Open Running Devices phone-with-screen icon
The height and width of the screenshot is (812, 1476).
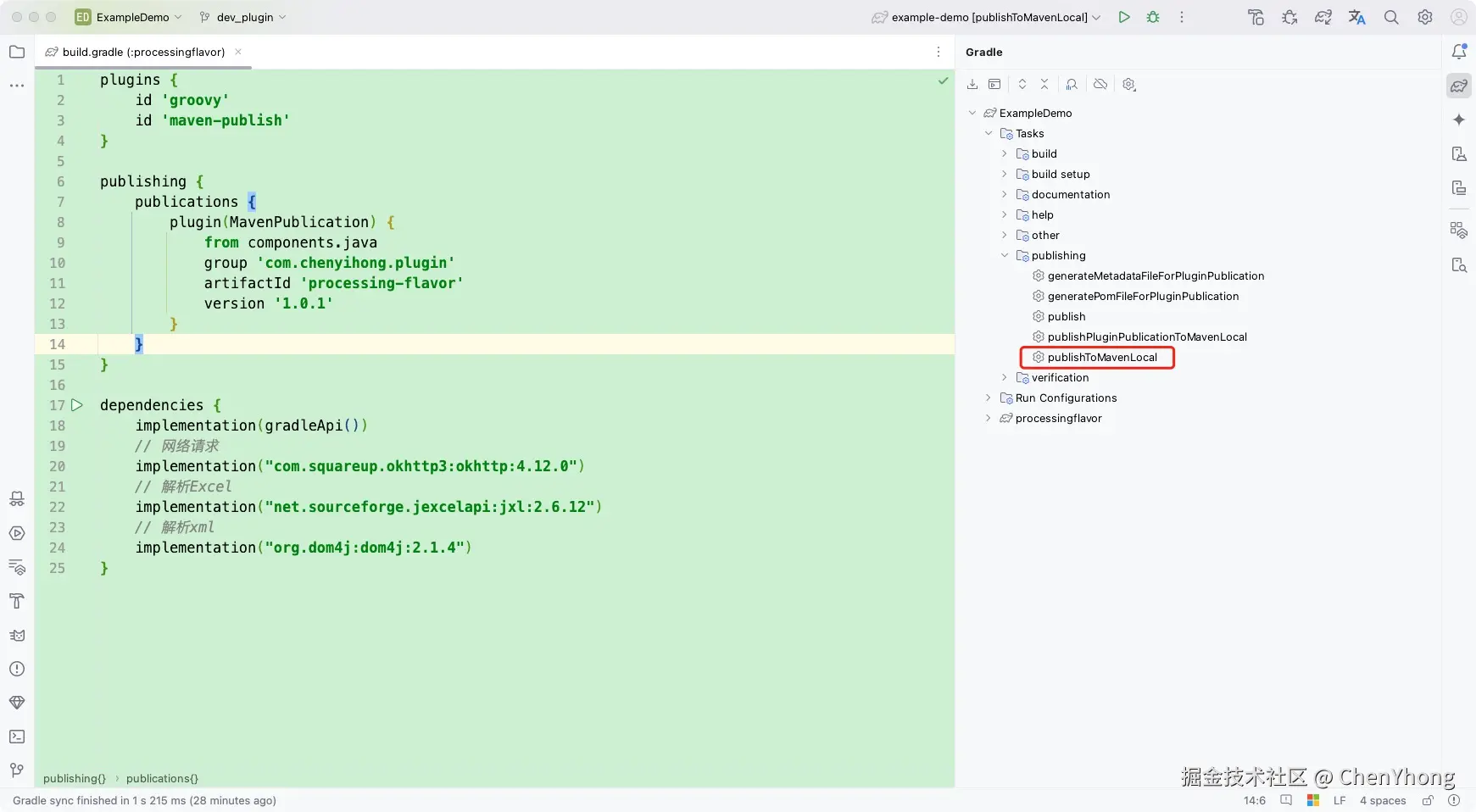coord(1459,187)
